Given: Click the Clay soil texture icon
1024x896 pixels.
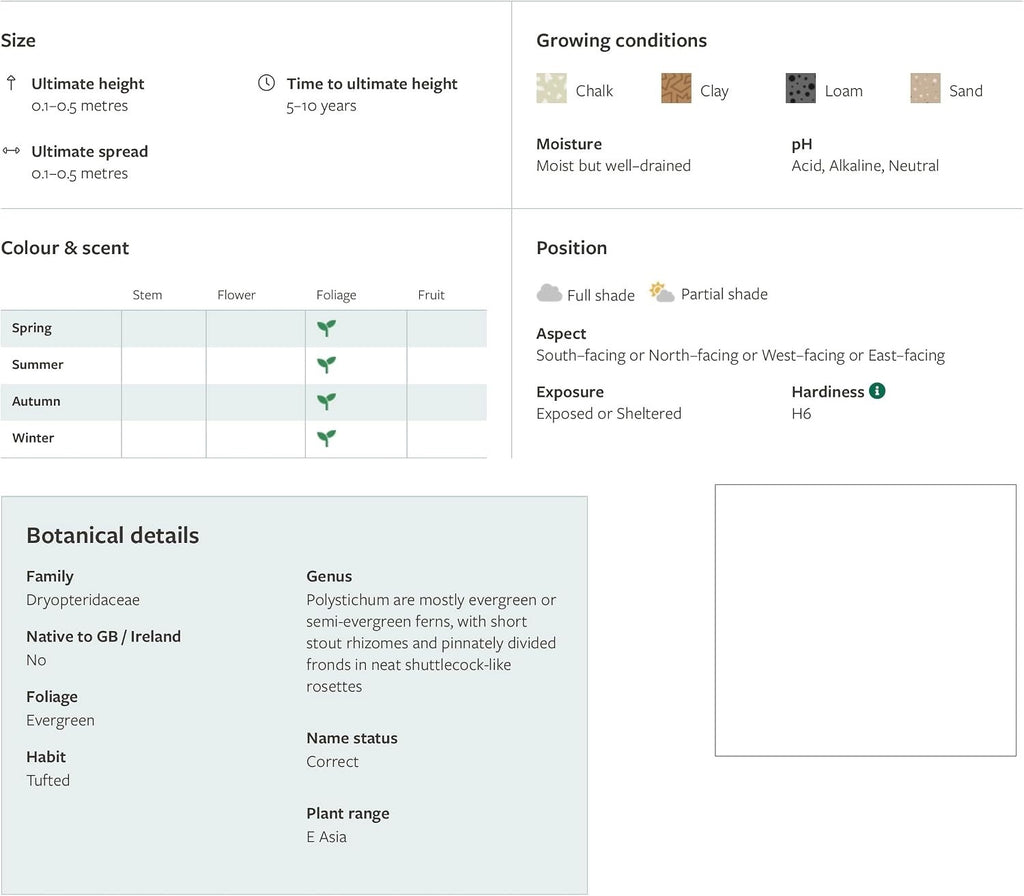Looking at the screenshot, I should [x=676, y=88].
